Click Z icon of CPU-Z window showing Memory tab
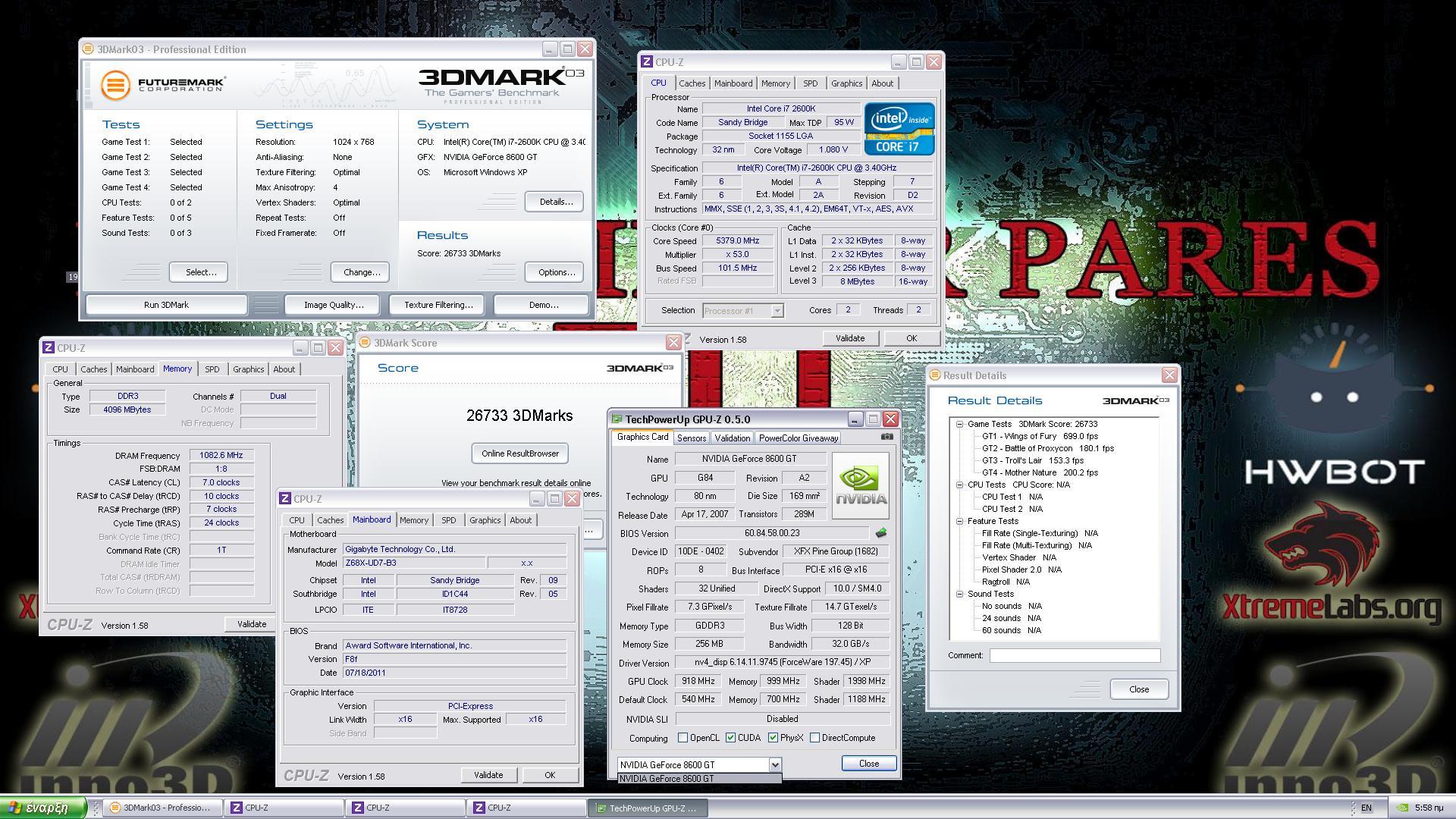 pos(49,348)
